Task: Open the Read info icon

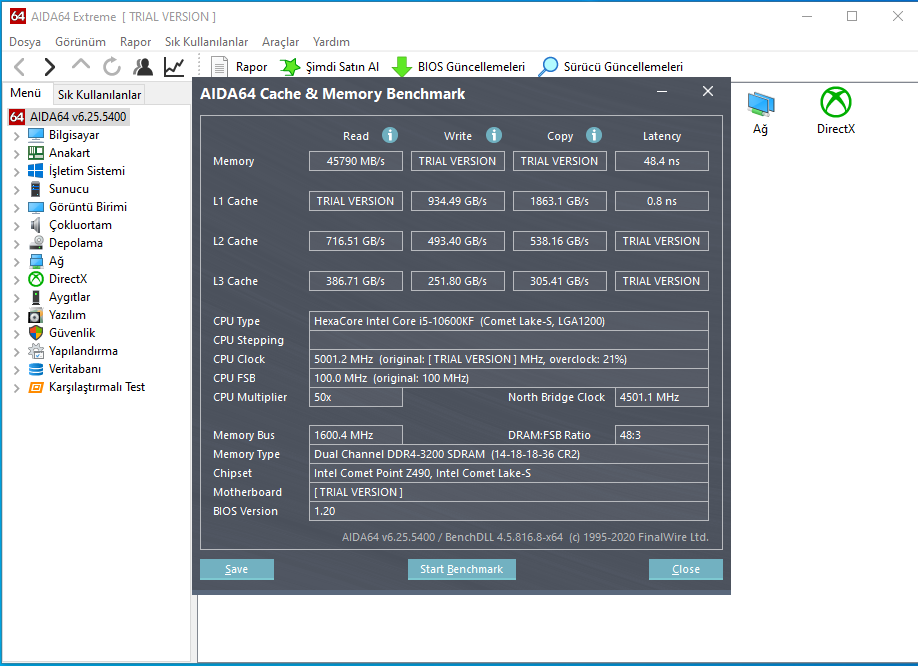Action: pyautogui.click(x=390, y=135)
